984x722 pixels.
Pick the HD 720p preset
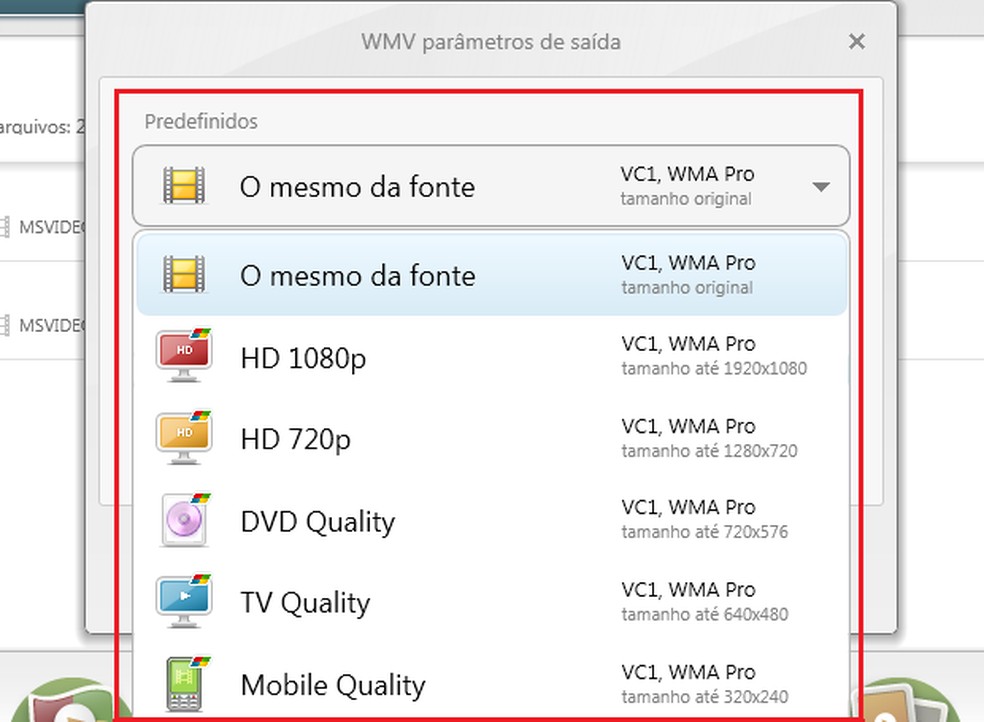295,440
